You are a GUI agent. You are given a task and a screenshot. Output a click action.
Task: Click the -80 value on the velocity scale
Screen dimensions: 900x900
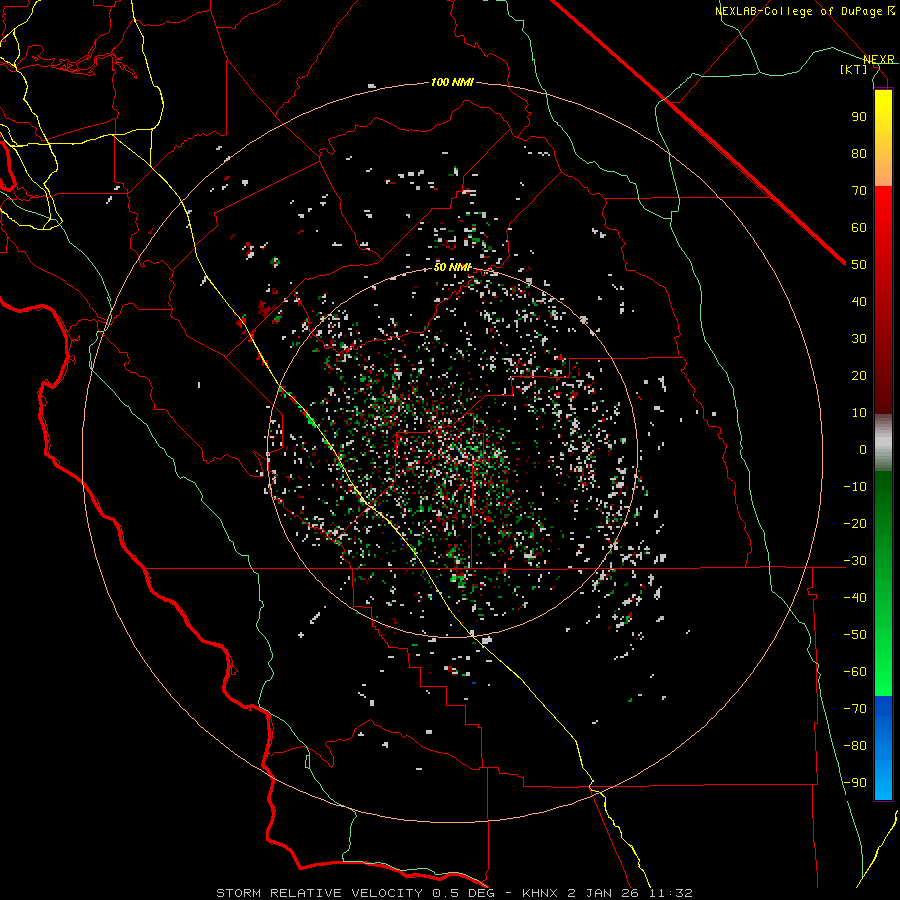(855, 746)
